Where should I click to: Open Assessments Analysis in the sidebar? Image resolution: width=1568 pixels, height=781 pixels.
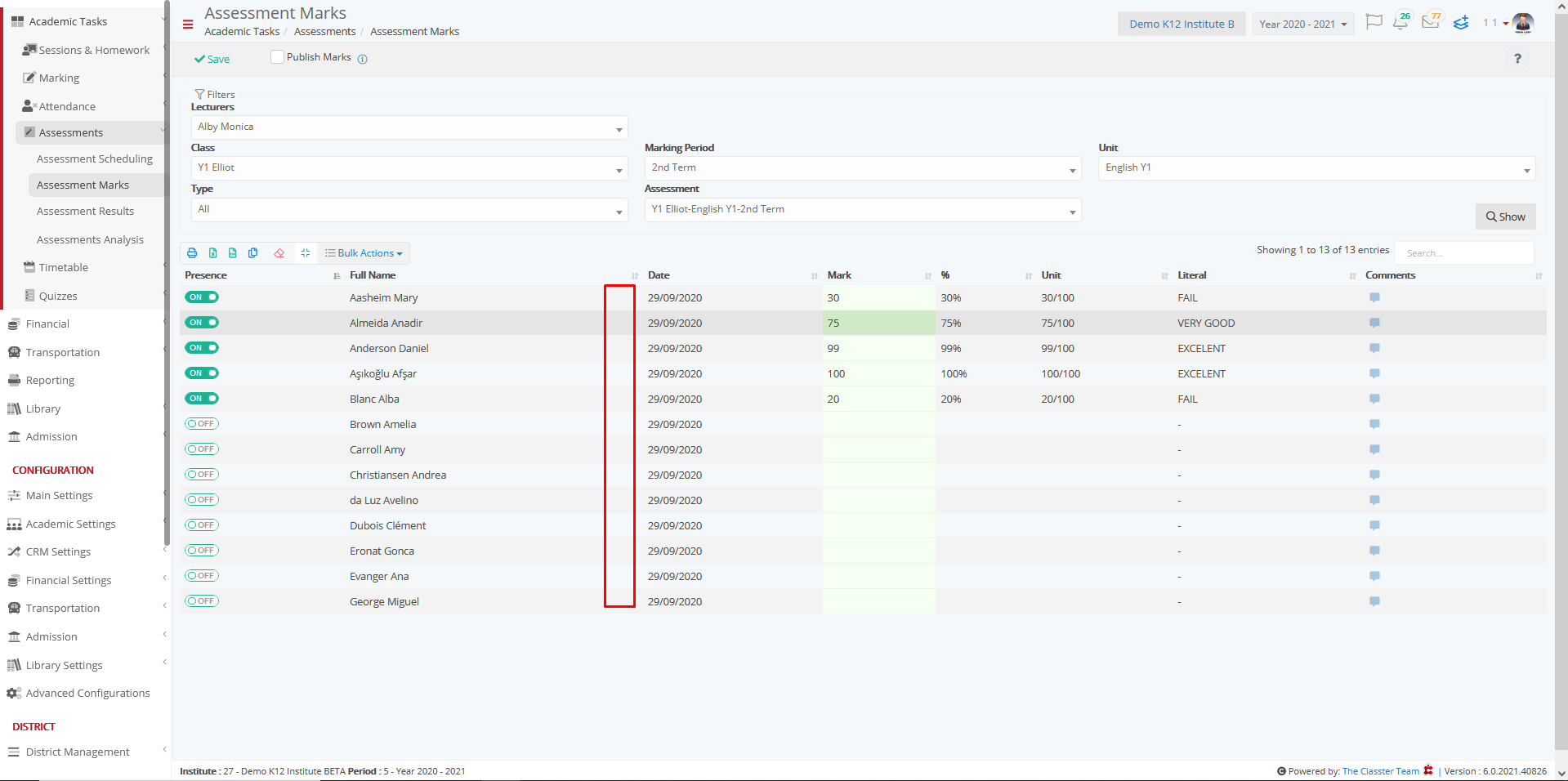[x=90, y=239]
